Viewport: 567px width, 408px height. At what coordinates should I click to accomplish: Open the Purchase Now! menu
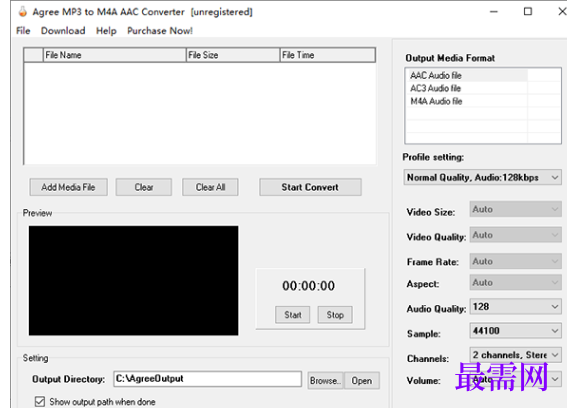click(159, 31)
